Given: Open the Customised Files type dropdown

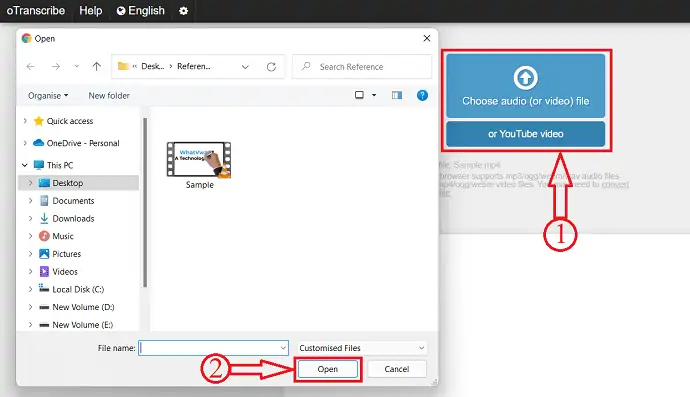Looking at the screenshot, I should point(362,348).
